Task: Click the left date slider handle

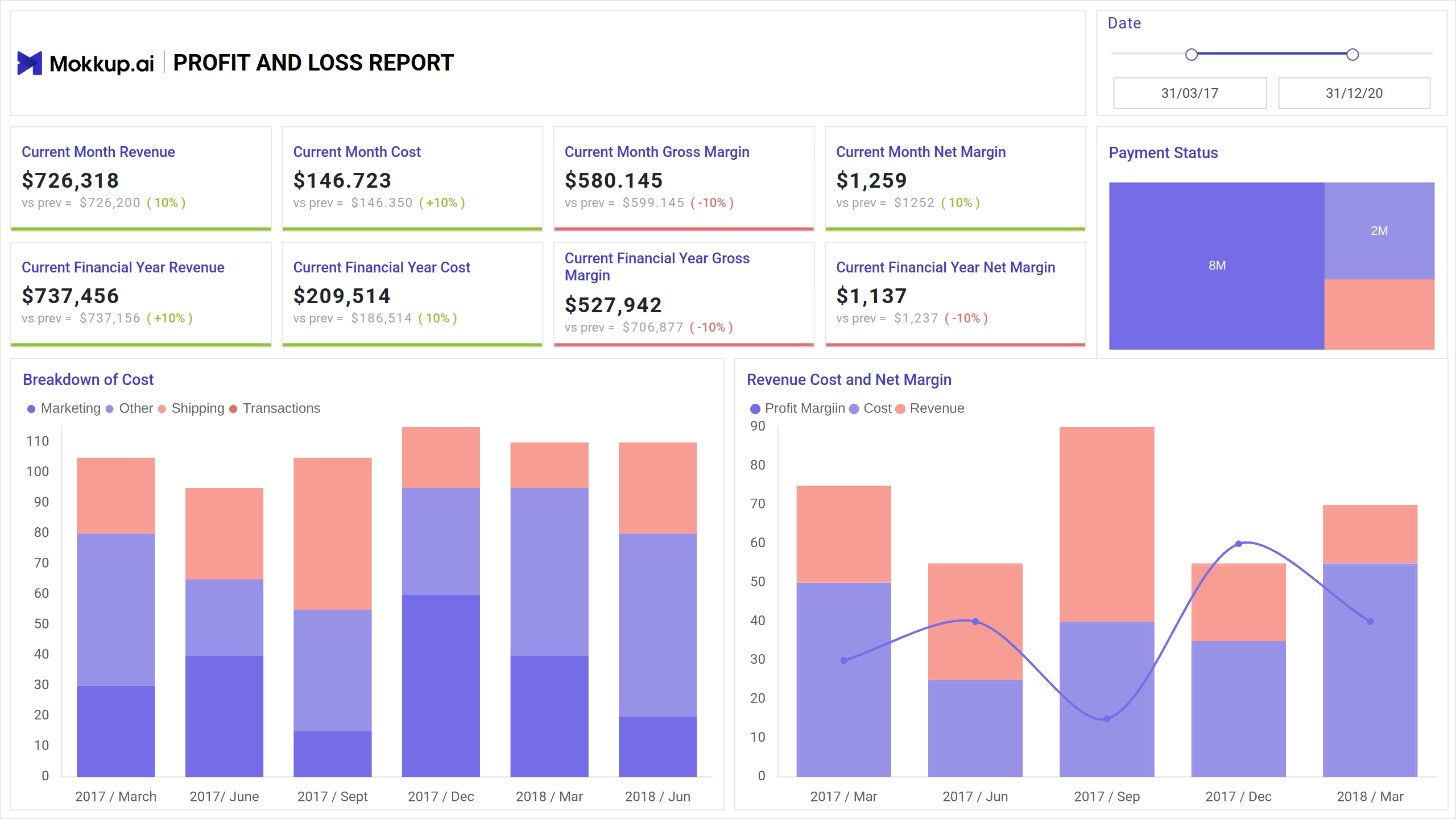Action: point(1191,55)
